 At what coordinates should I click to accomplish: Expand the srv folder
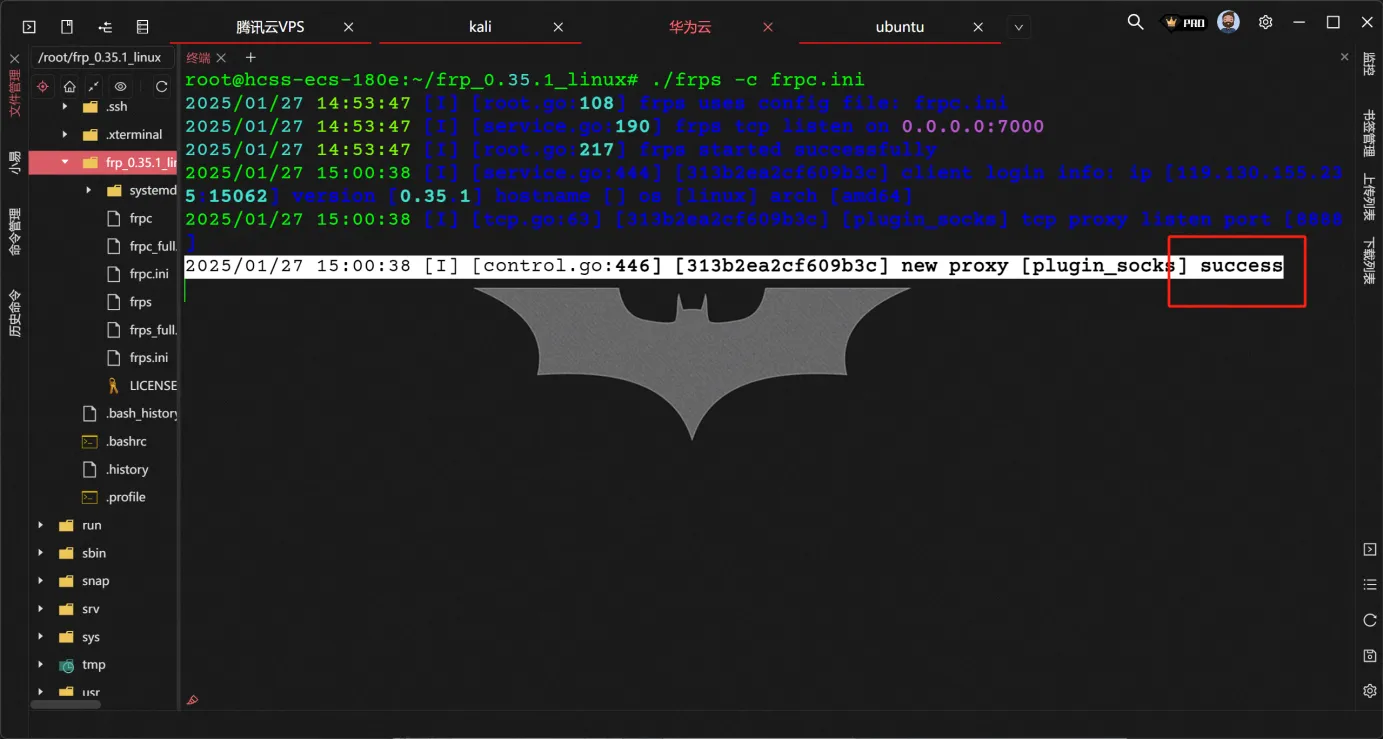point(41,609)
